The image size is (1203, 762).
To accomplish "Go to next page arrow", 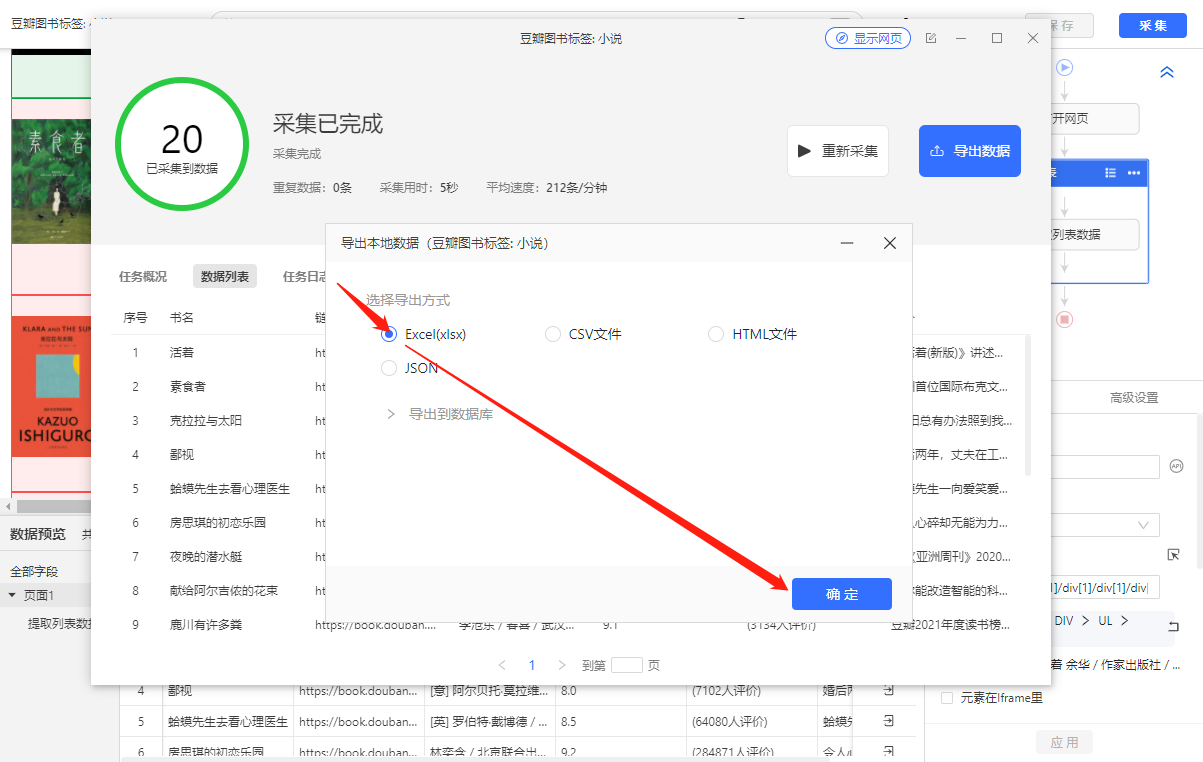I will point(562,665).
